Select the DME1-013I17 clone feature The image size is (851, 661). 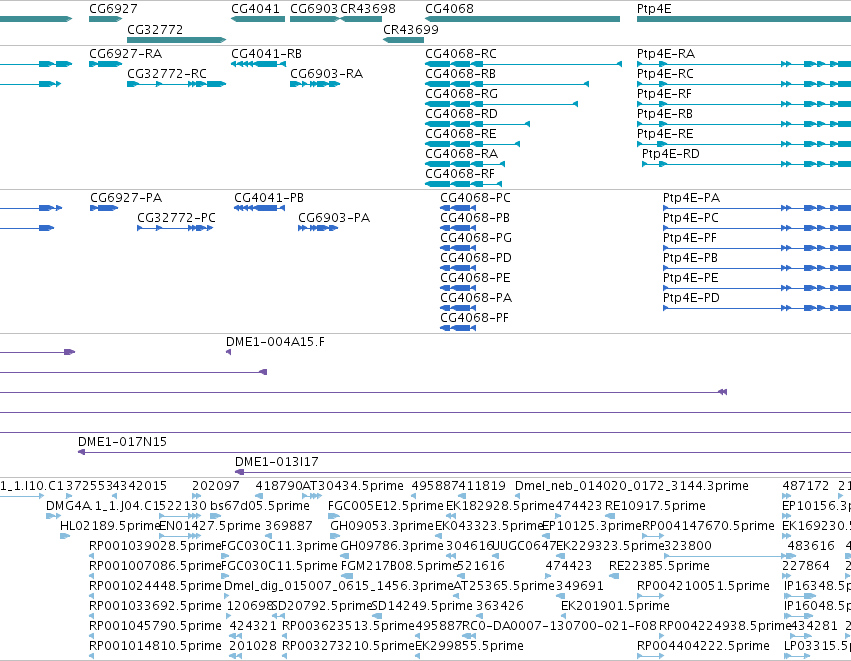pos(543,472)
